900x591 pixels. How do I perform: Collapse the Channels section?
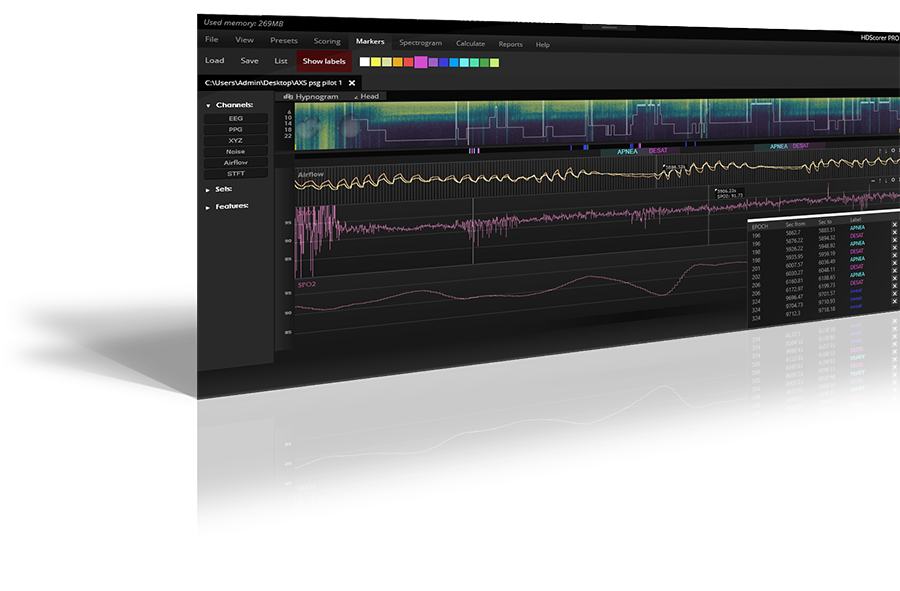click(208, 105)
